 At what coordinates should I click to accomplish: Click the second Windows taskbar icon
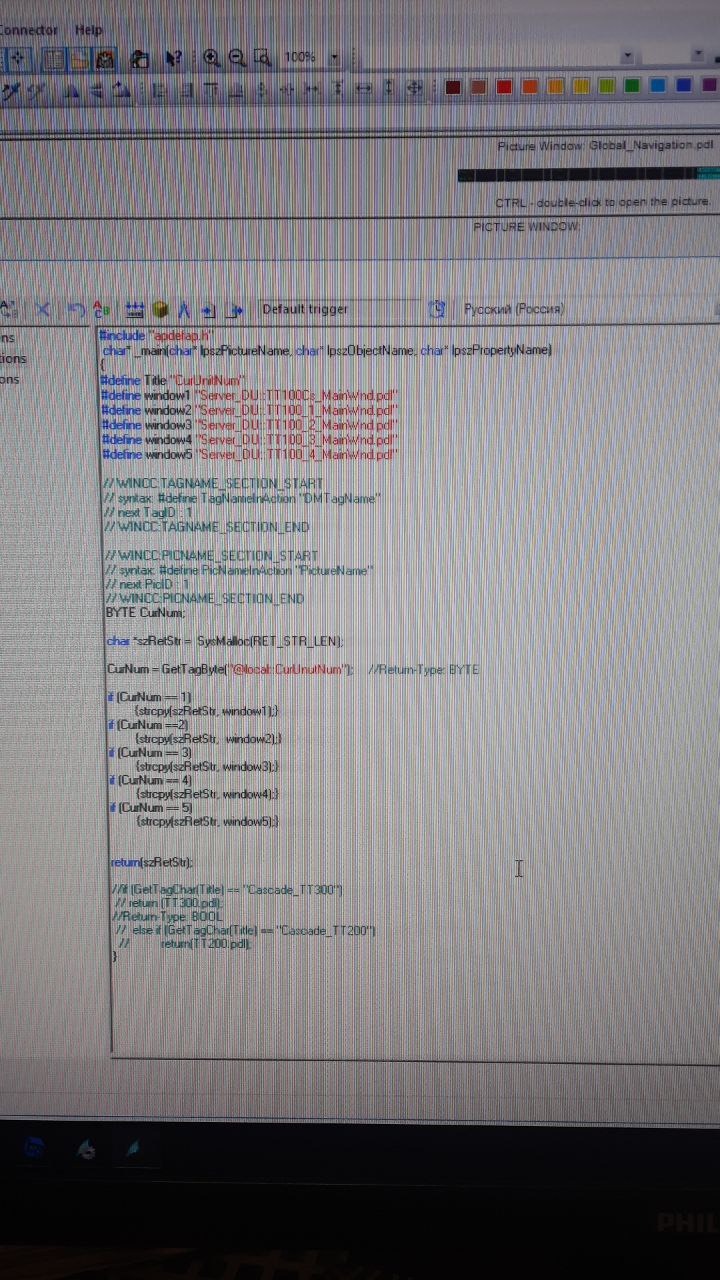coord(87,1150)
